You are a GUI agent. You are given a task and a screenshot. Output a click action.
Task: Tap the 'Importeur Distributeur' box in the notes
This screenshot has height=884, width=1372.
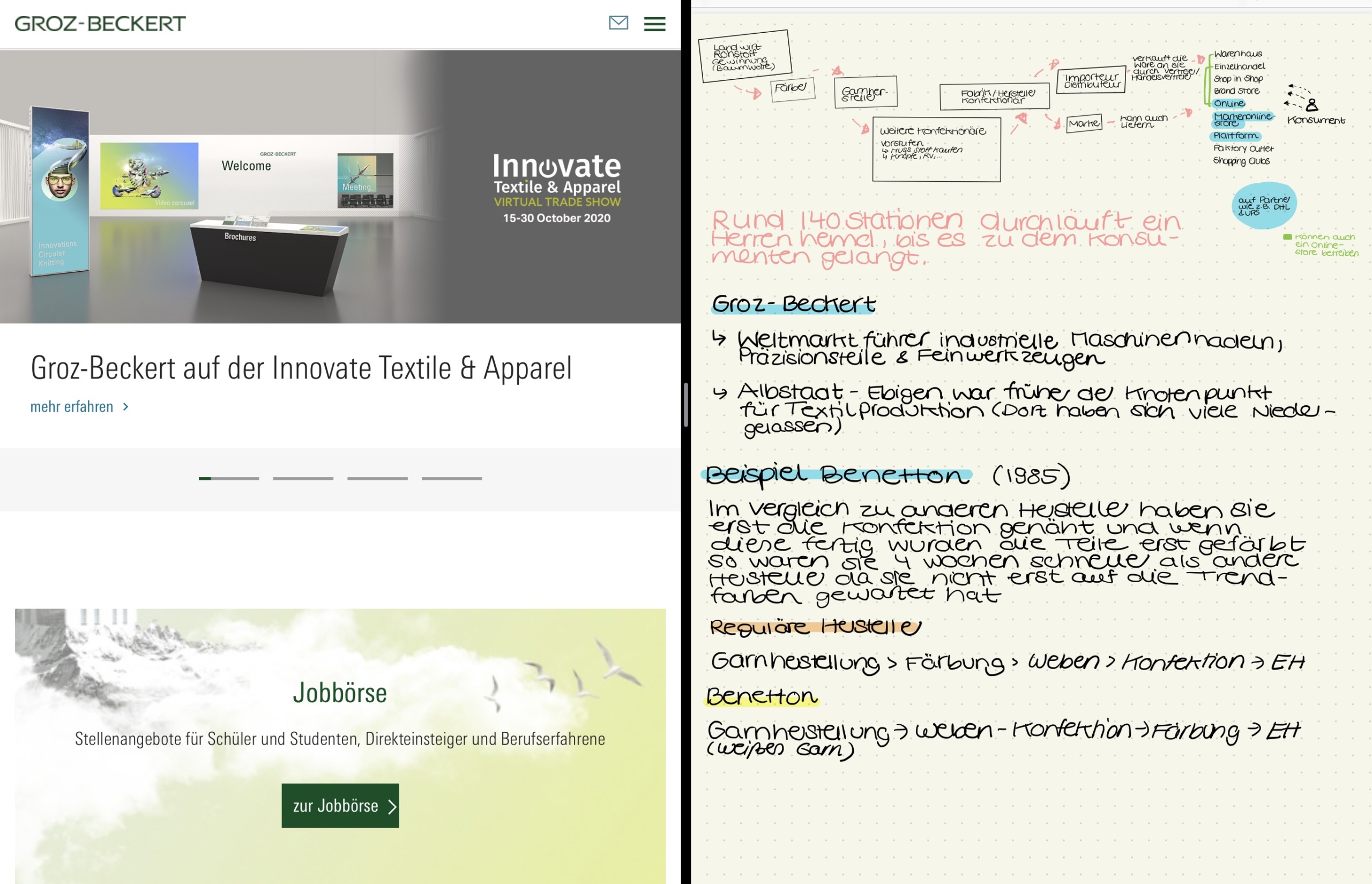click(1091, 80)
